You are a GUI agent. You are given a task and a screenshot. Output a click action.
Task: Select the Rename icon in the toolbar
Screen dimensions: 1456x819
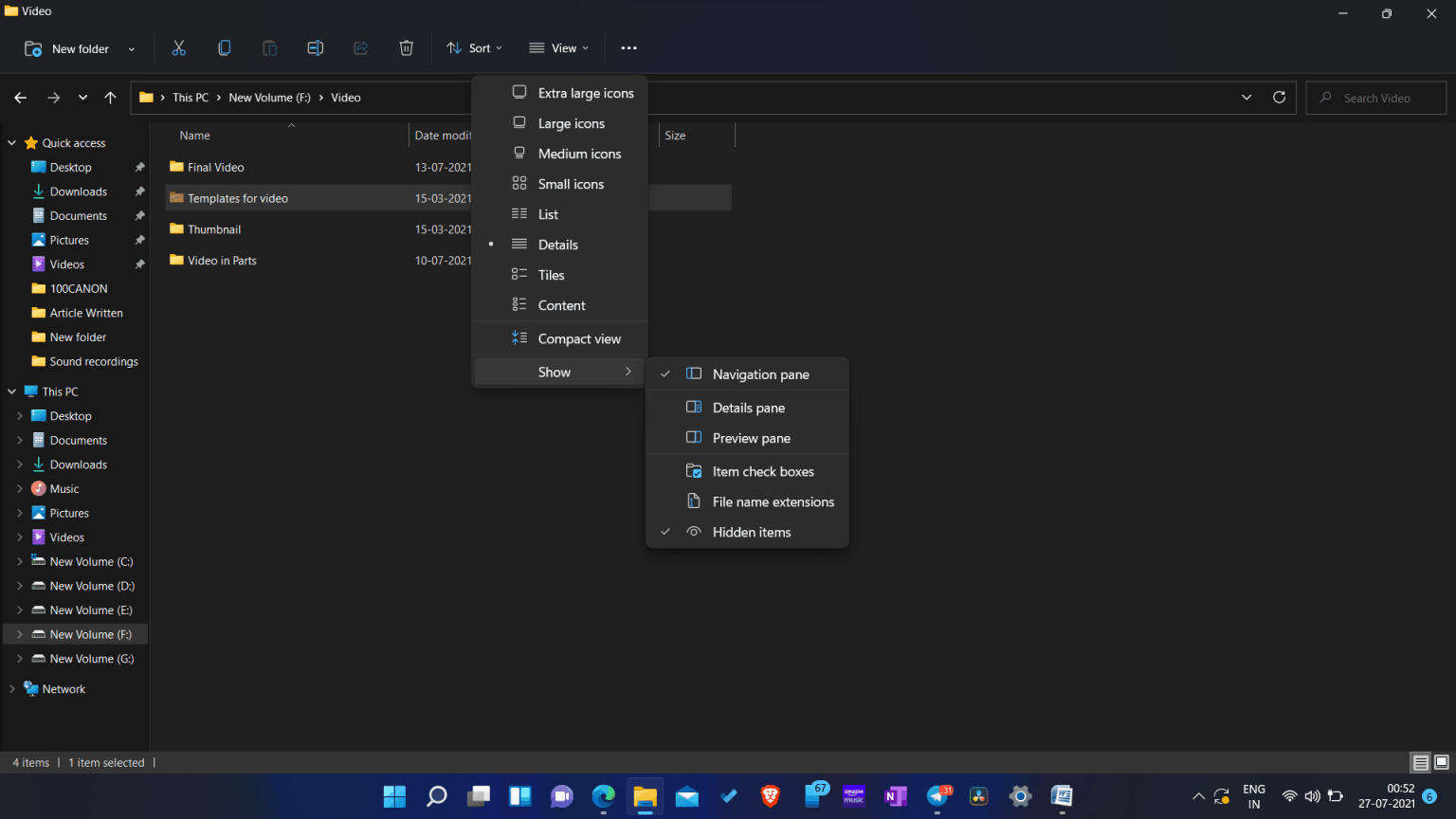315,47
